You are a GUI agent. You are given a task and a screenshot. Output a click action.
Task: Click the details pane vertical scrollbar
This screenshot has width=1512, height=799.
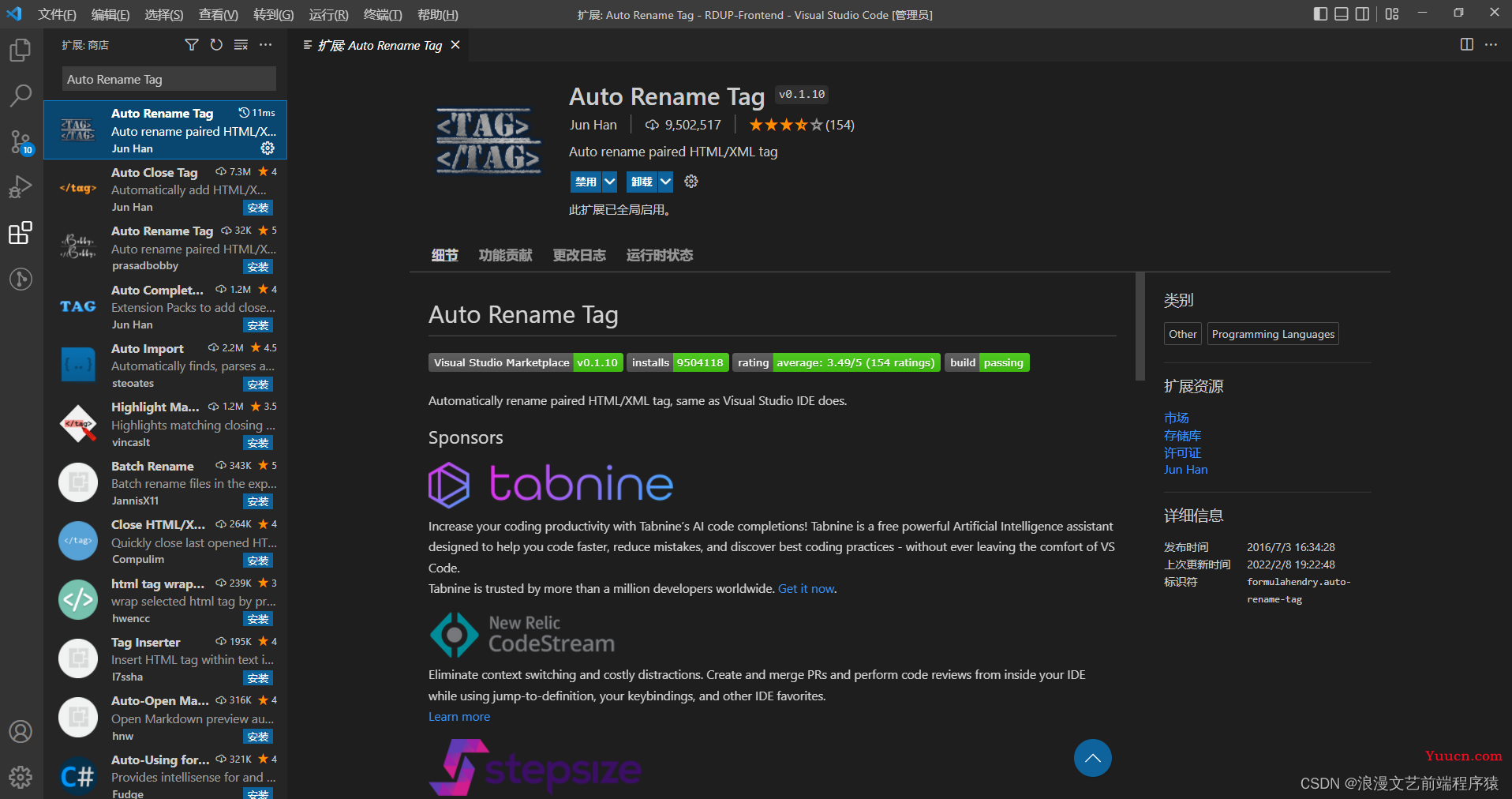pos(1140,327)
